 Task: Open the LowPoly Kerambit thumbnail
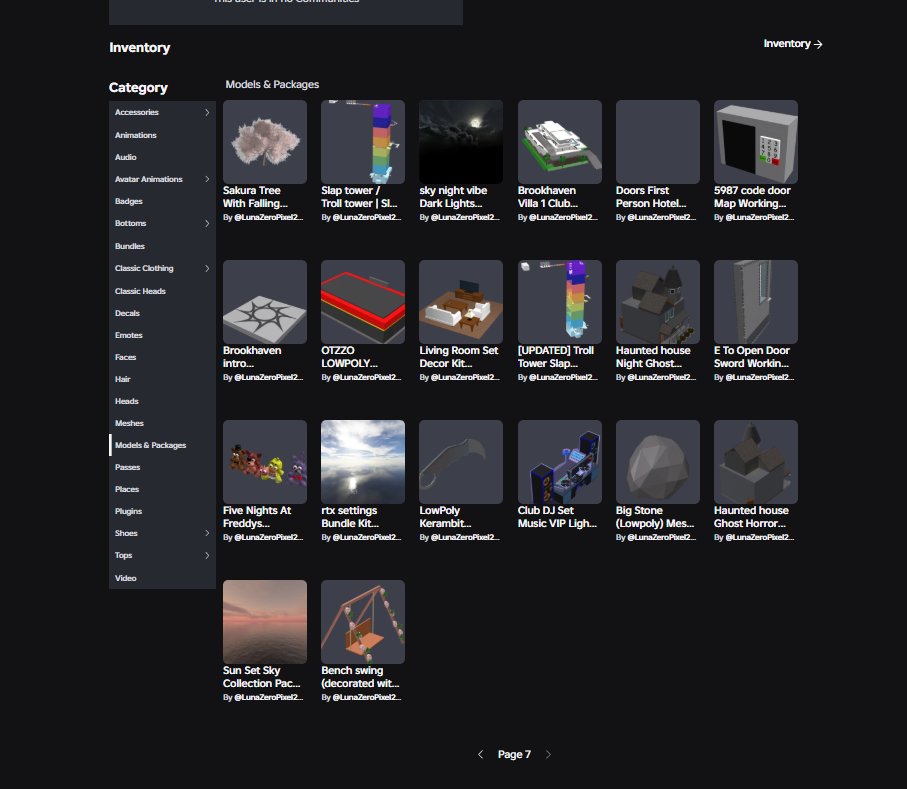(x=461, y=462)
